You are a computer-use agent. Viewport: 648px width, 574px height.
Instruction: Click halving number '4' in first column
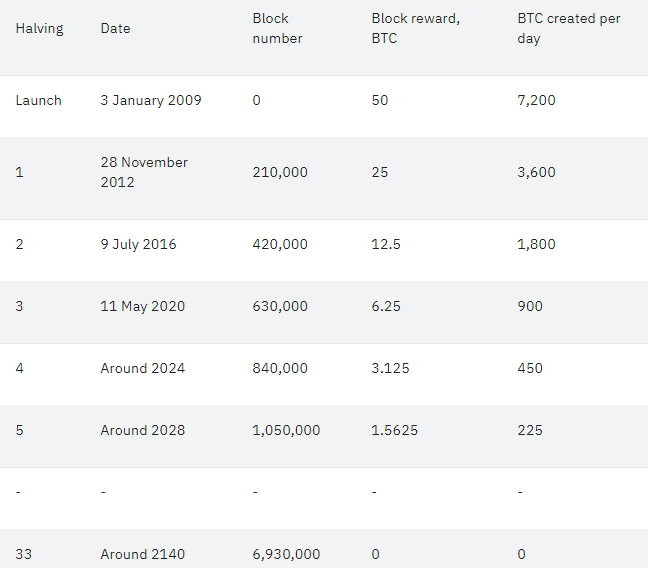(19, 368)
